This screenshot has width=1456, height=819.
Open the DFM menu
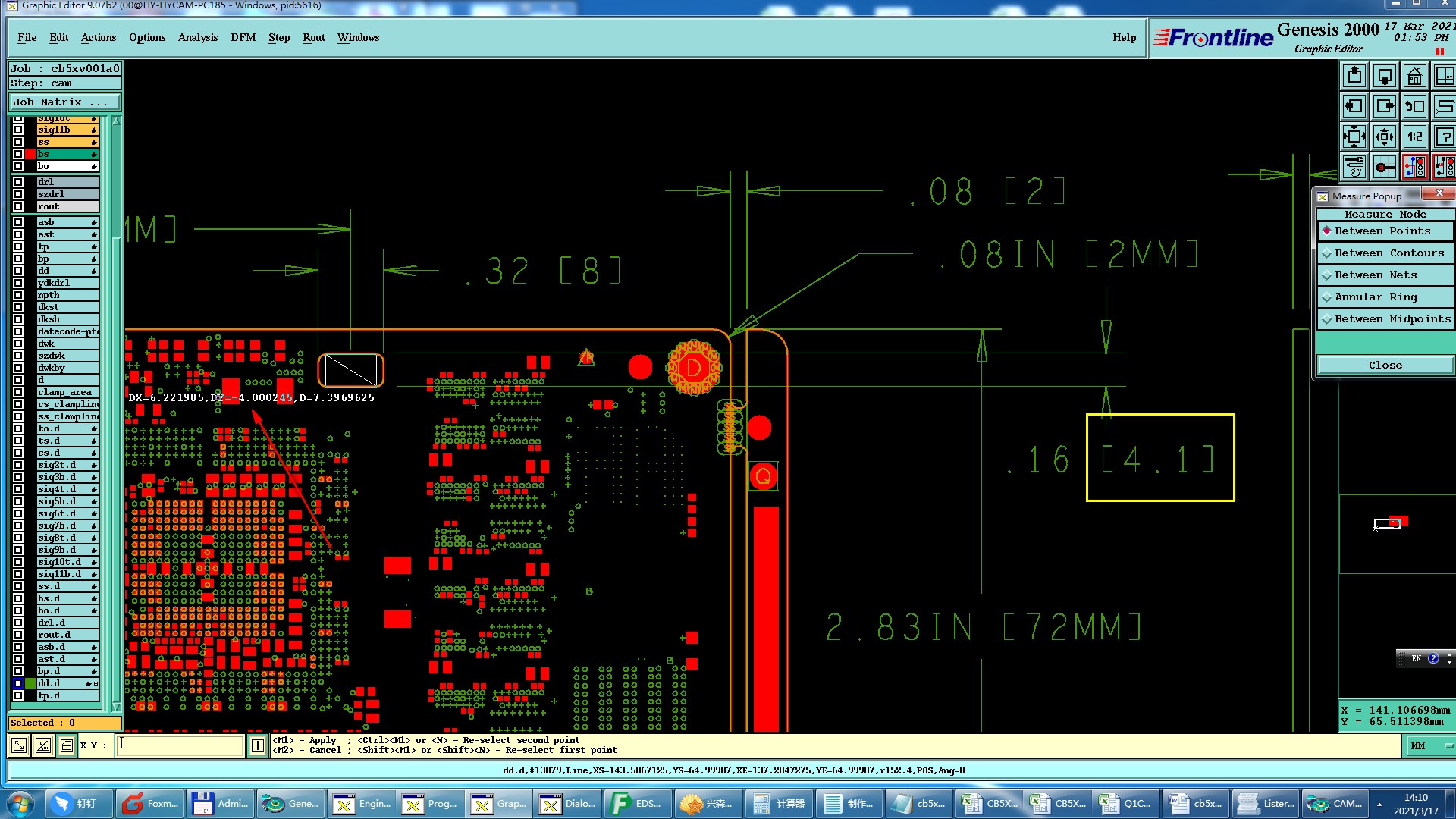pyautogui.click(x=243, y=38)
